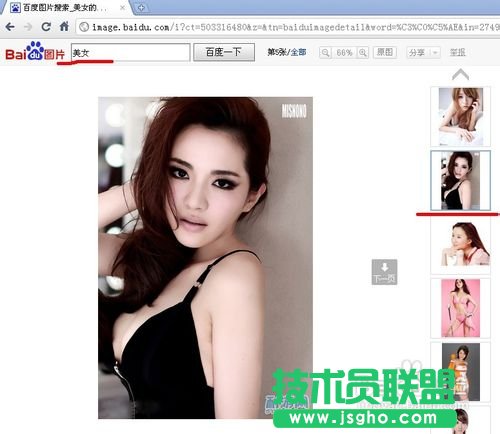Zoom in with the plus magnifier icon
The height and width of the screenshot is (434, 500).
[363, 53]
